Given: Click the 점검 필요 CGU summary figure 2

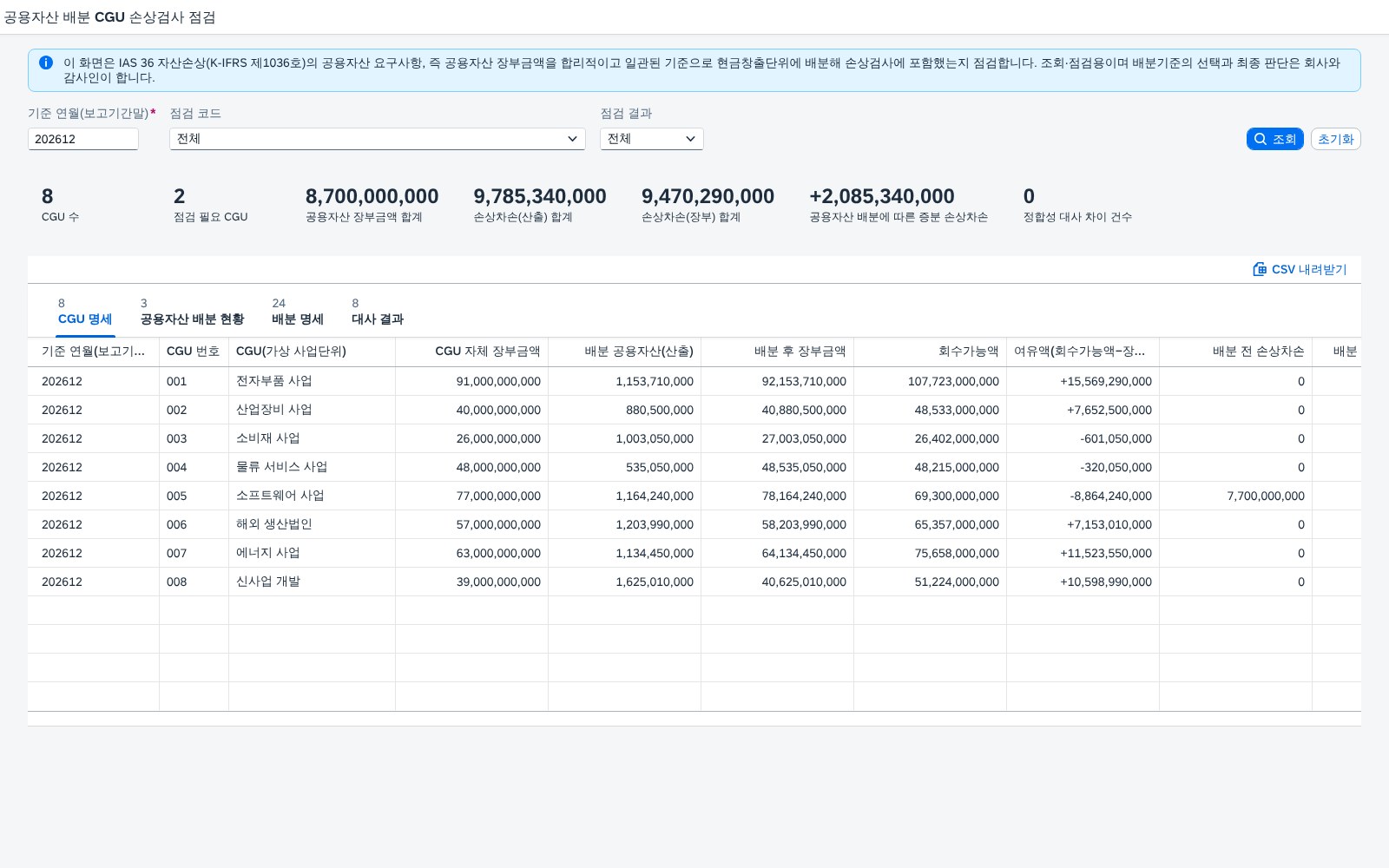Looking at the screenshot, I should point(179,196).
